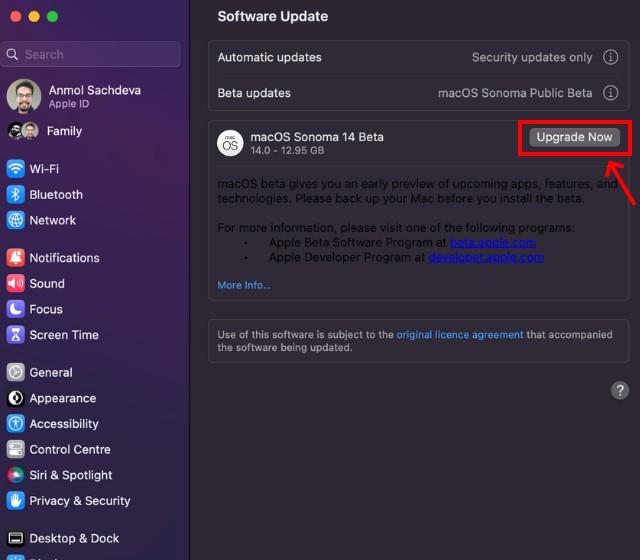The image size is (640, 560).
Task: Click the green full-screen window button
Action: [52, 17]
